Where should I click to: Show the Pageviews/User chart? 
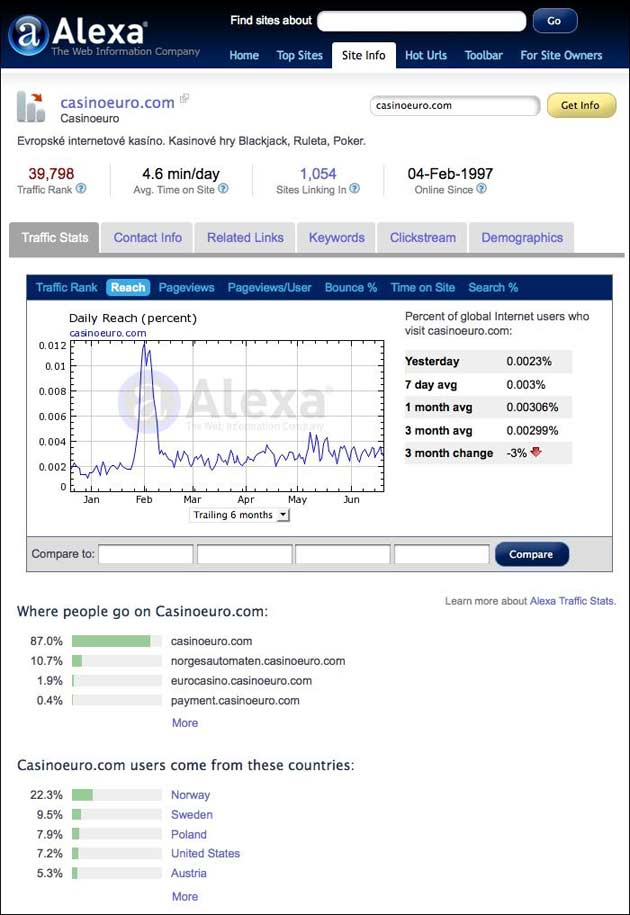270,287
